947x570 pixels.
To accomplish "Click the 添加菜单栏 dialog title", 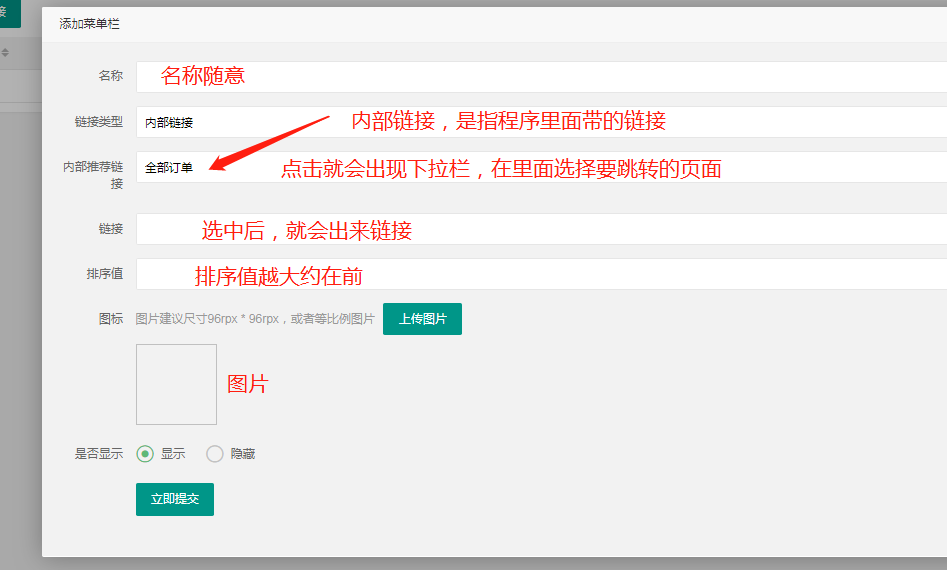I will (89, 24).
